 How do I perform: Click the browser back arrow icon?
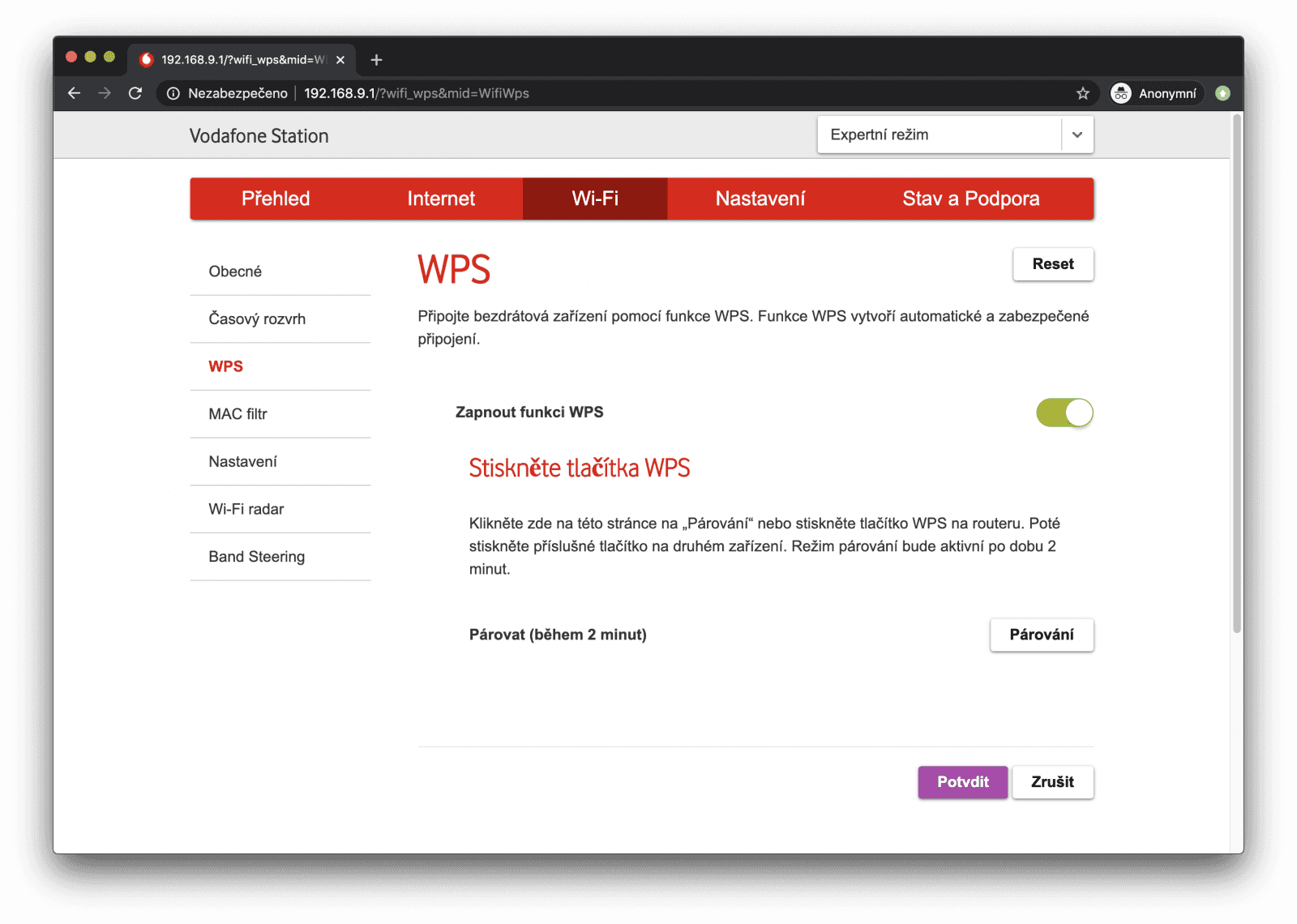(x=74, y=93)
